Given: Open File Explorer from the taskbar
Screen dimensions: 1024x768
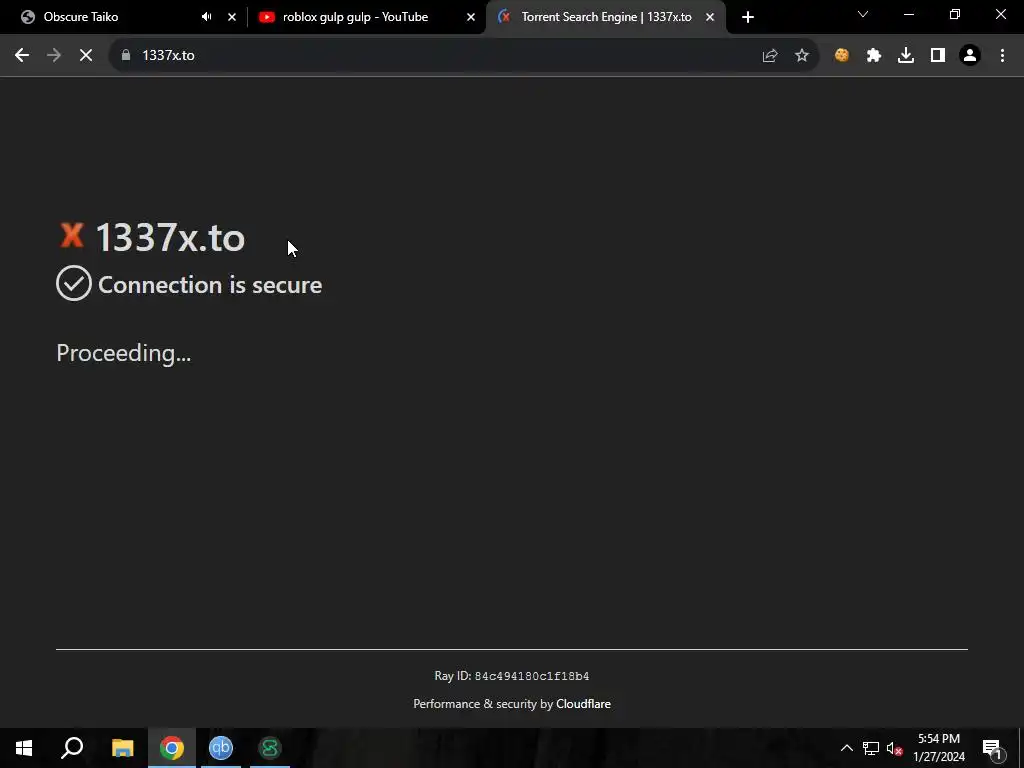Looking at the screenshot, I should pyautogui.click(x=122, y=748).
